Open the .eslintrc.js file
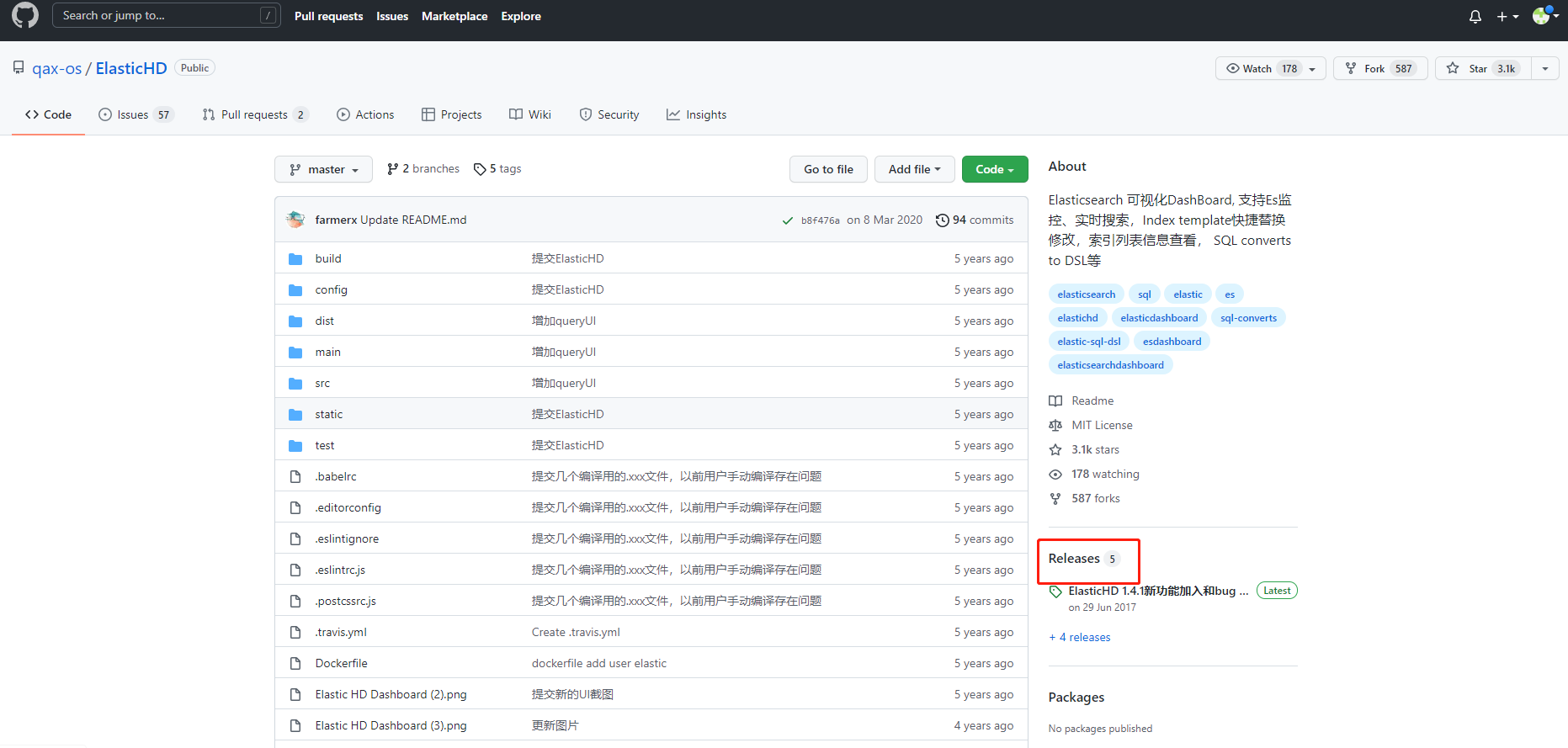Image resolution: width=1568 pixels, height=748 pixels. [340, 570]
